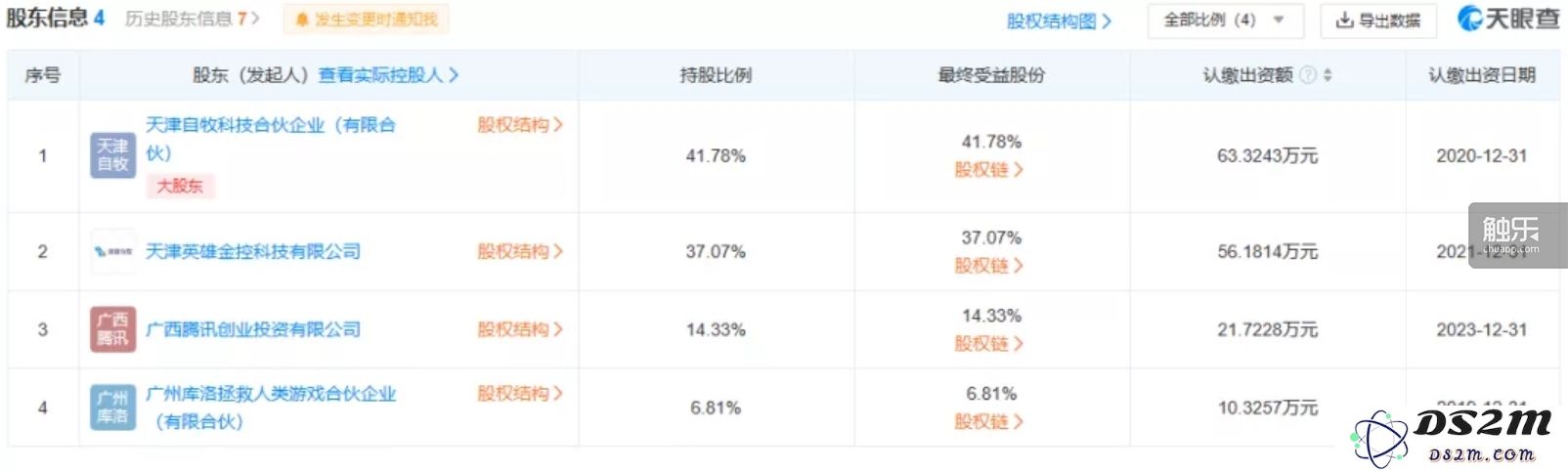Open the Tianyancha logo icon
Viewport: 1568px width, 472px height.
(1469, 19)
